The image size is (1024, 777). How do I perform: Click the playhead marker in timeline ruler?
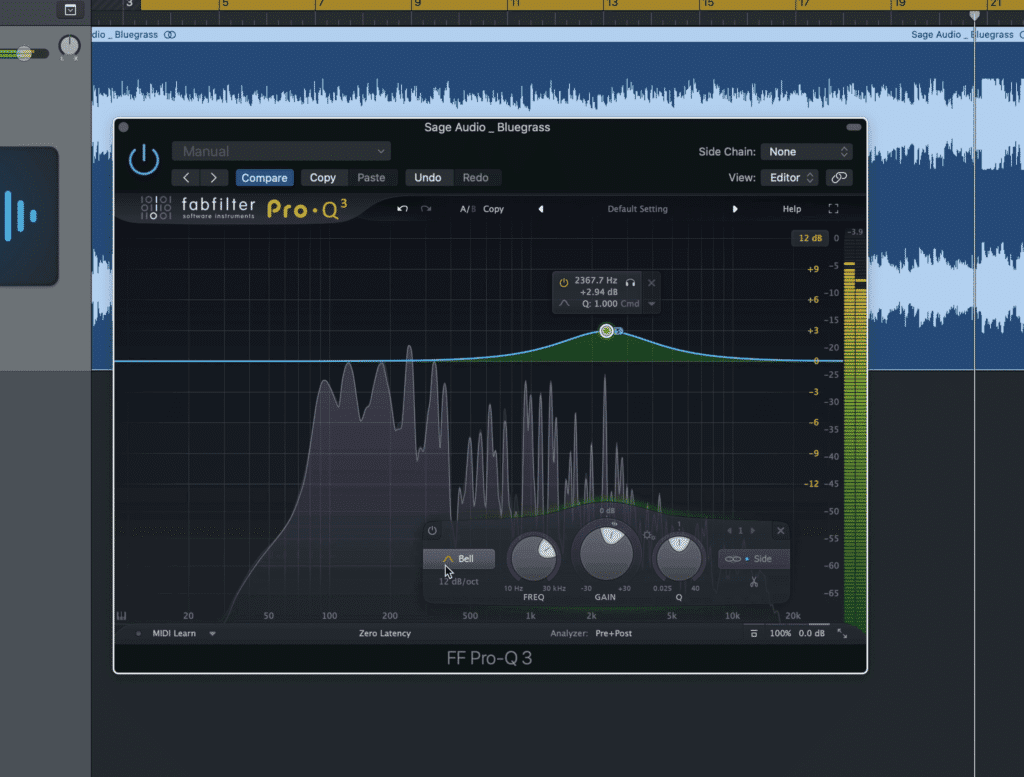click(x=974, y=15)
